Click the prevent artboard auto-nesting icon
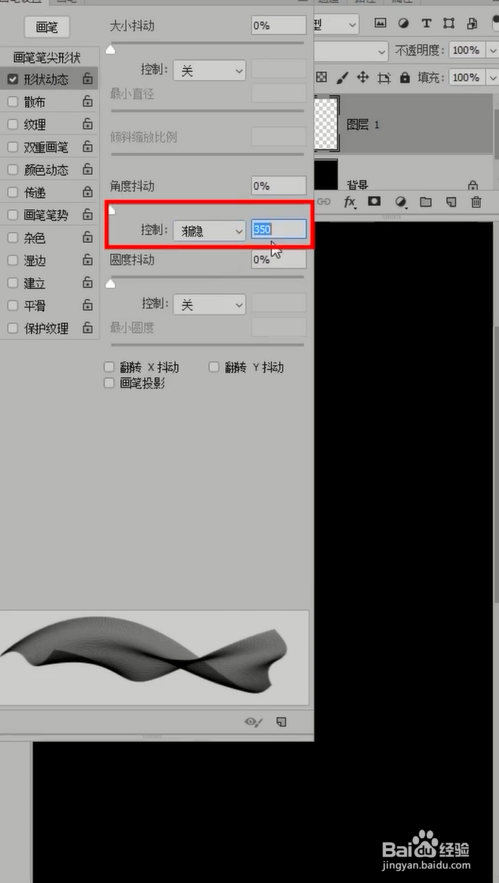Screen dimensions: 499x883 pyautogui.click(x=384, y=77)
